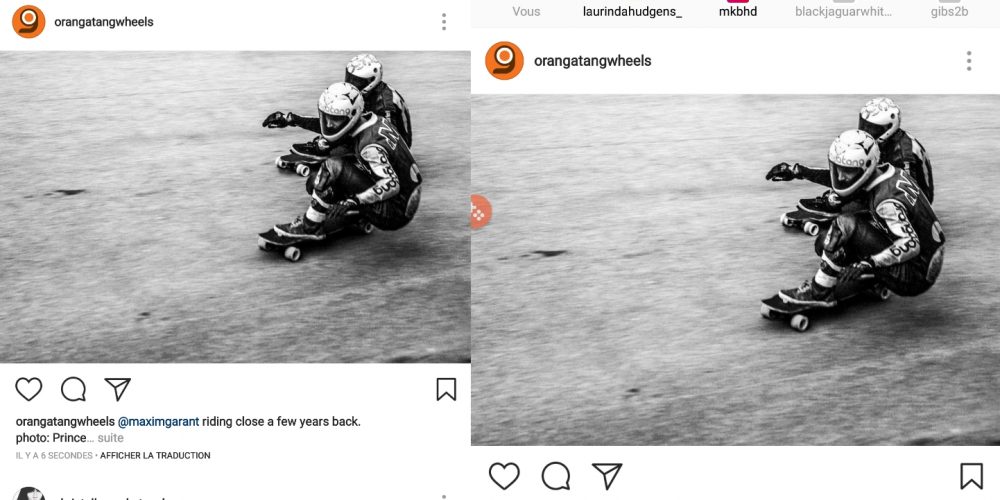Viewport: 1000px width, 500px height.
Task: Open orangatangwheels avatar on right post
Action: click(x=504, y=61)
